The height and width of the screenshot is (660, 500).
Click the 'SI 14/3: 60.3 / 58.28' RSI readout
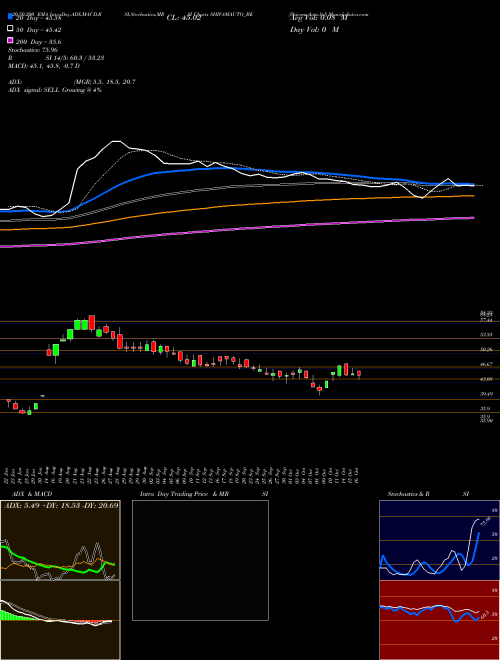tap(72, 58)
